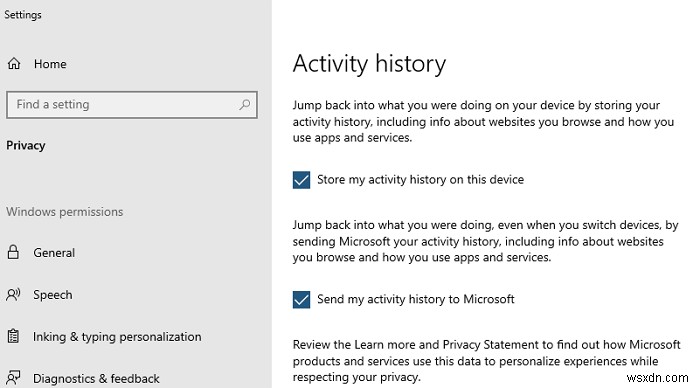The image size is (700, 388).
Task: Click the Diagnostics & feedback icon
Action: point(13,378)
